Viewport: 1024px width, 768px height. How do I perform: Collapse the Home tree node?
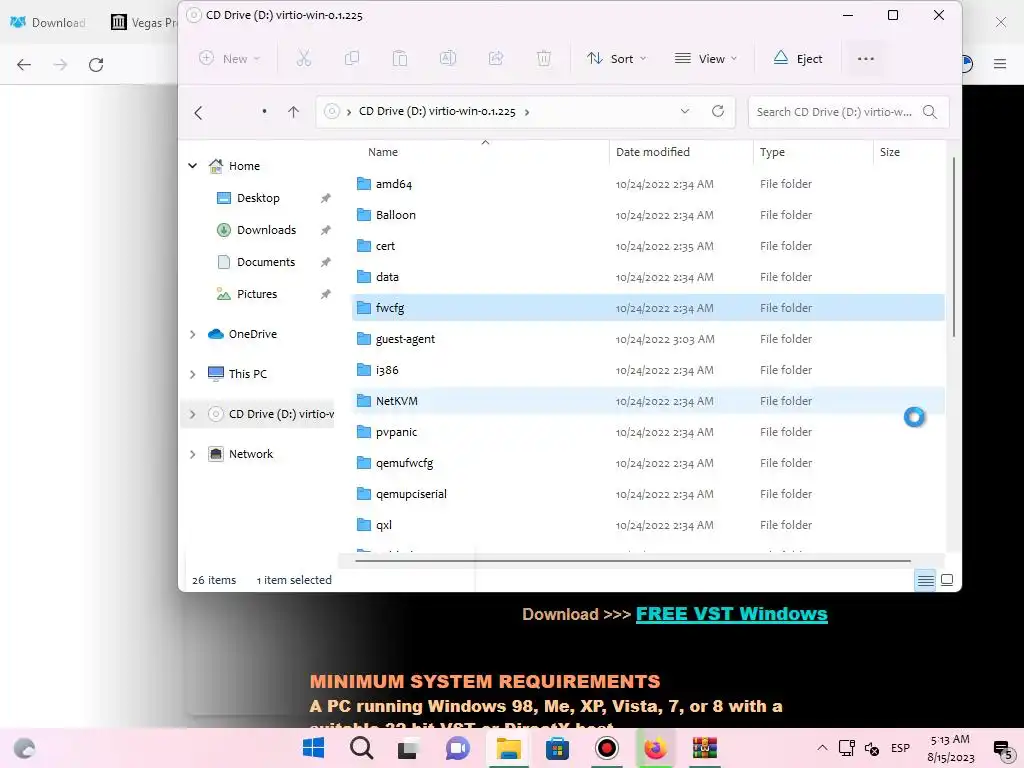click(193, 166)
